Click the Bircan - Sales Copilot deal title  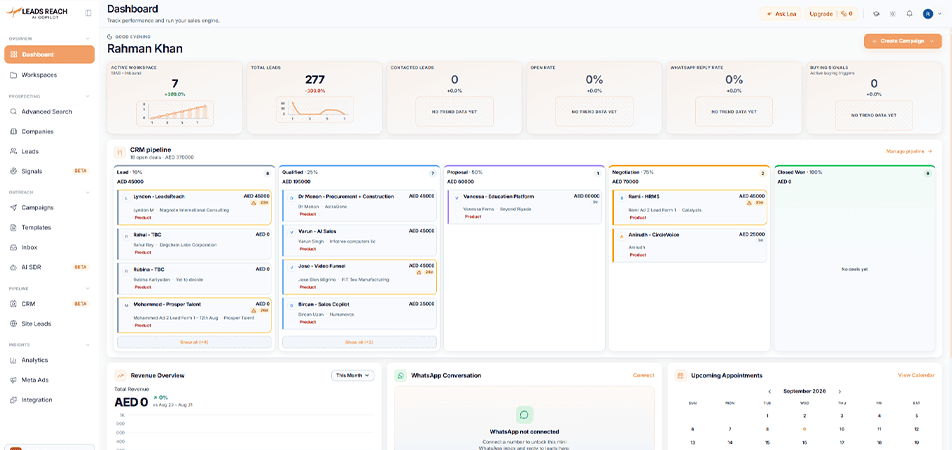[324, 304]
